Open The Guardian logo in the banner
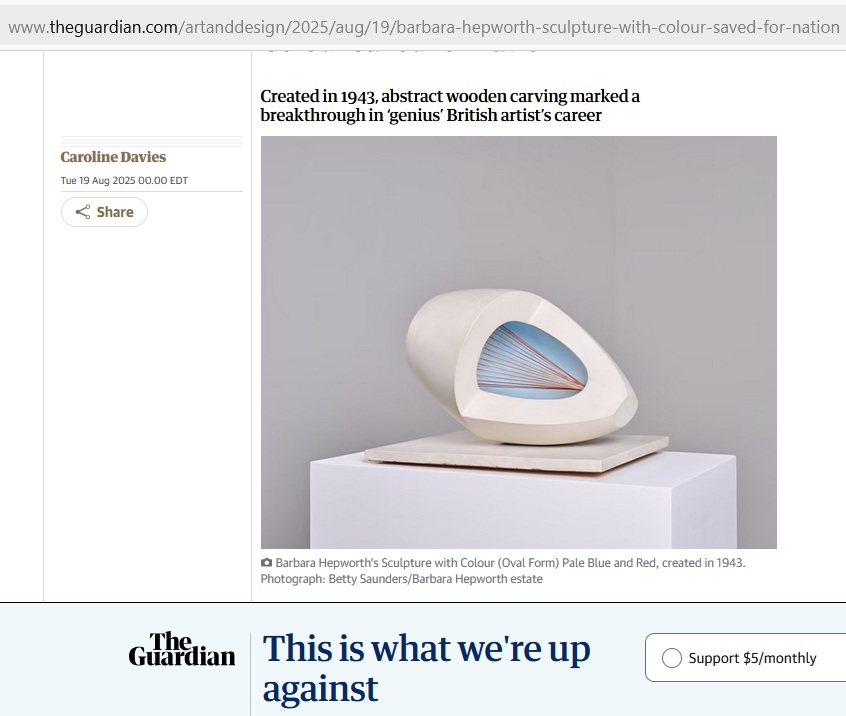The image size is (846, 716). (x=182, y=649)
